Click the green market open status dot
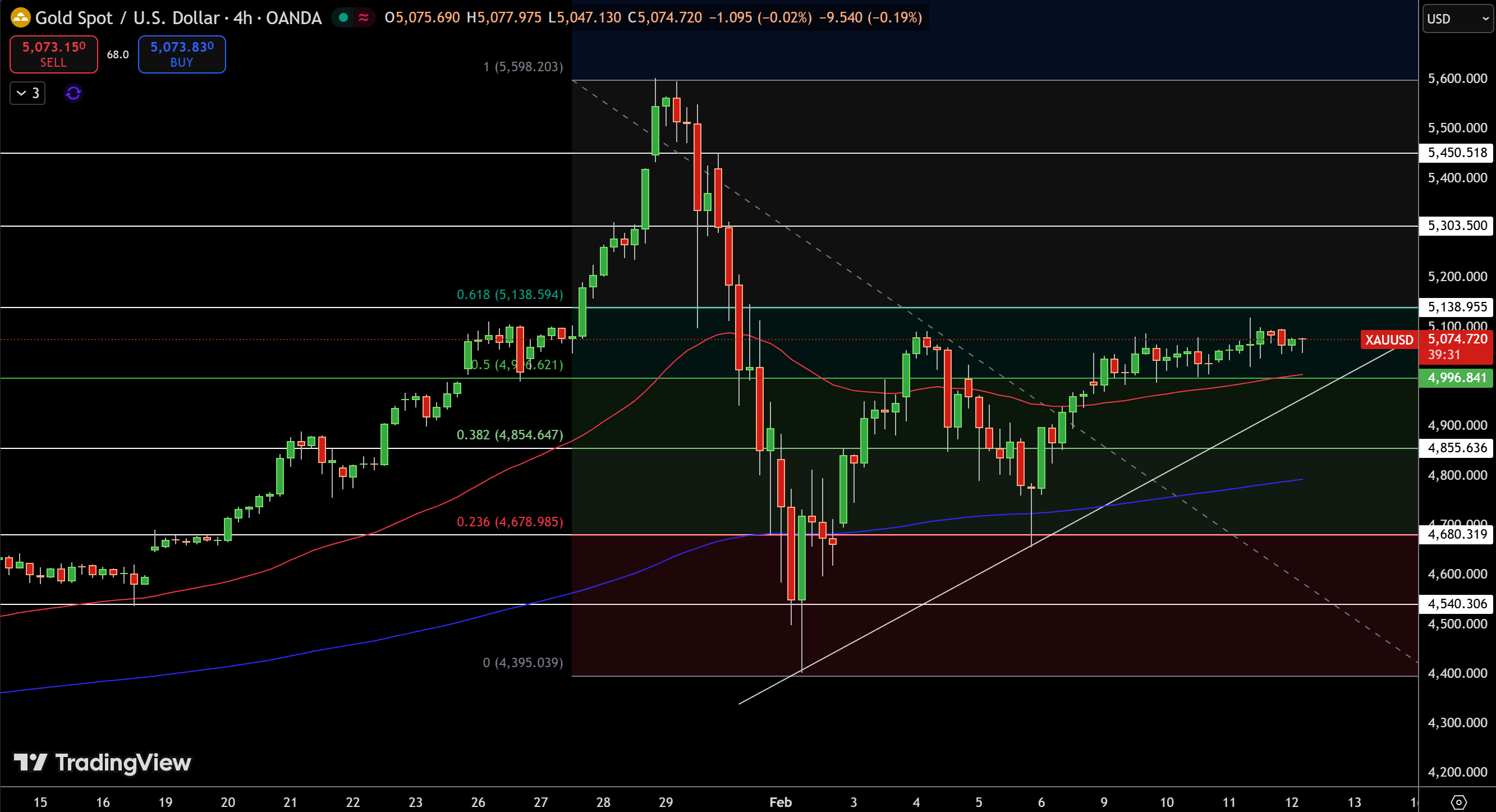 (x=343, y=18)
